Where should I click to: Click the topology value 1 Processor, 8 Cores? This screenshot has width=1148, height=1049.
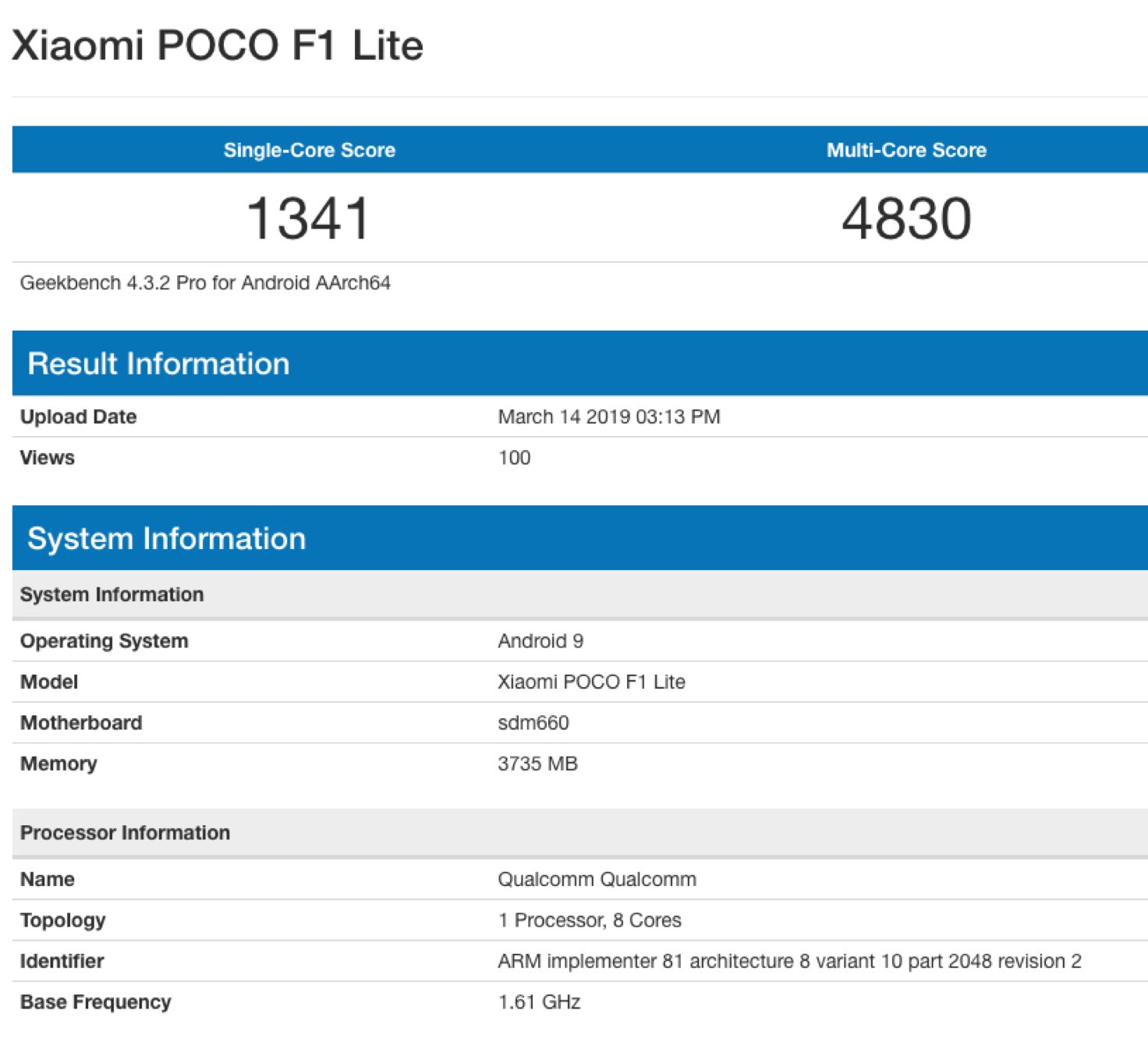pos(590,920)
